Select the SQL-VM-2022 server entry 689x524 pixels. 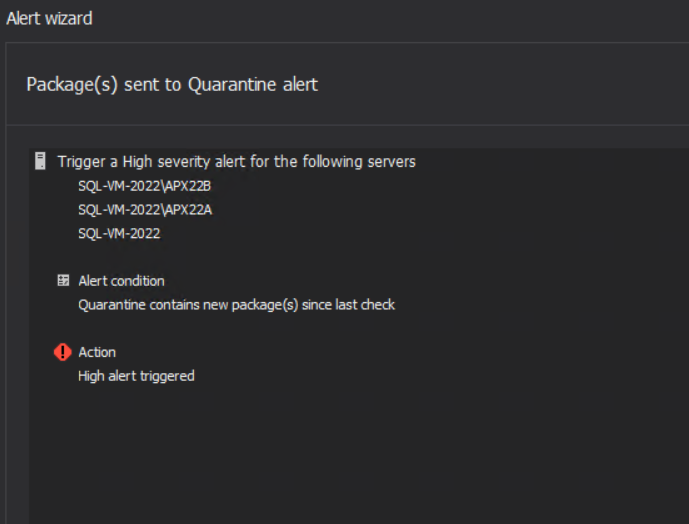pyautogui.click(x=119, y=233)
